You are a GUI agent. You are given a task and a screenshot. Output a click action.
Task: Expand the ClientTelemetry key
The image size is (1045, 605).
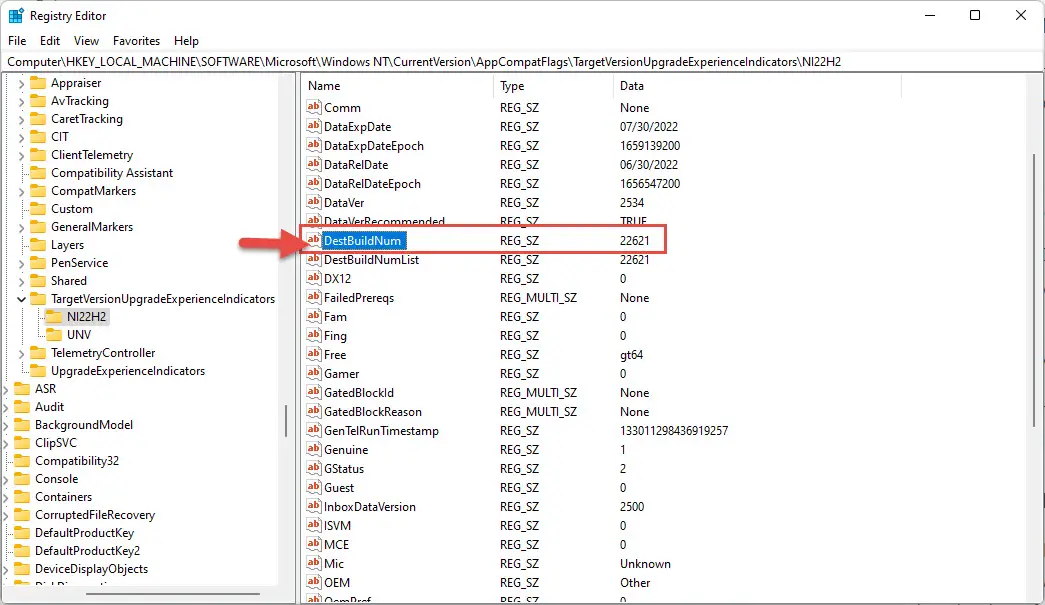pos(21,155)
